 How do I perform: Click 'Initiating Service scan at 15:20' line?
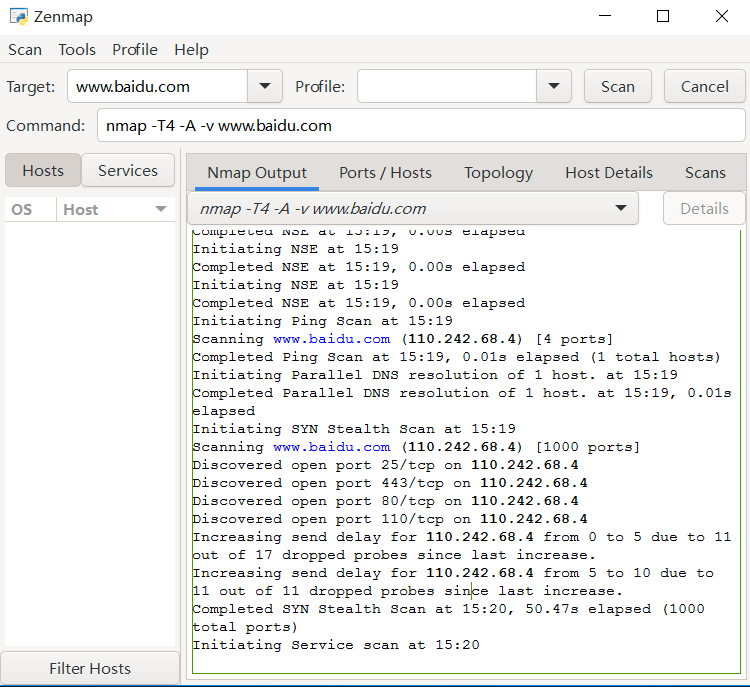[336, 645]
